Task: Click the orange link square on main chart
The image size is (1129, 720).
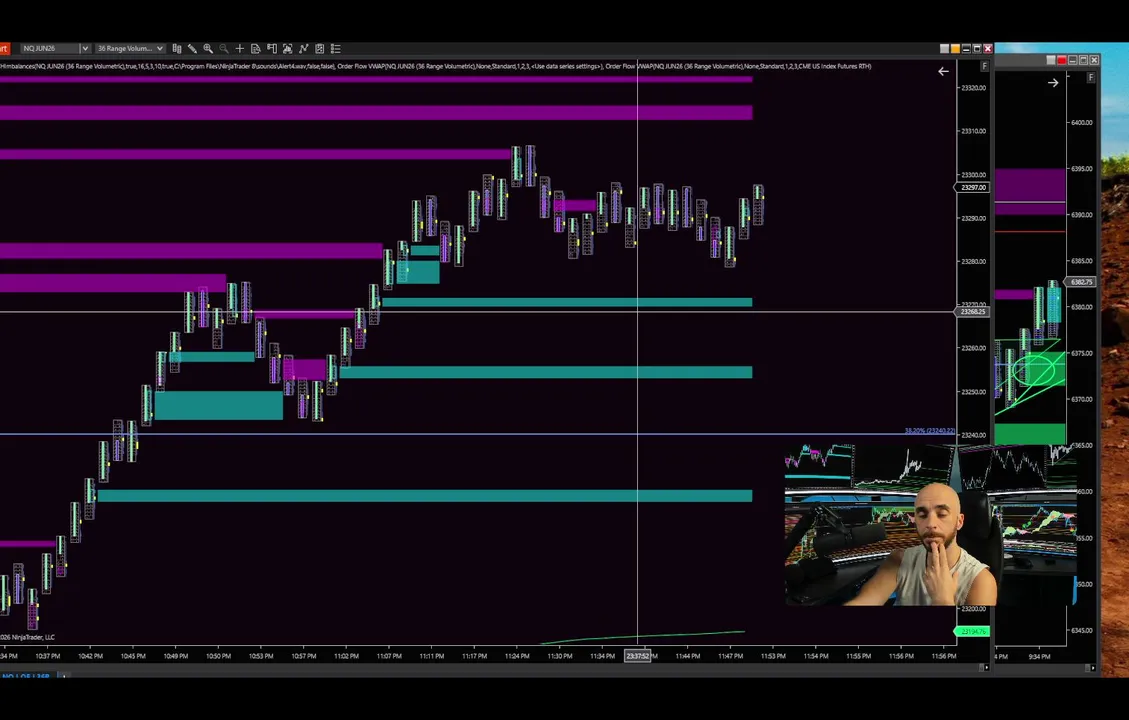Action: pos(955,48)
